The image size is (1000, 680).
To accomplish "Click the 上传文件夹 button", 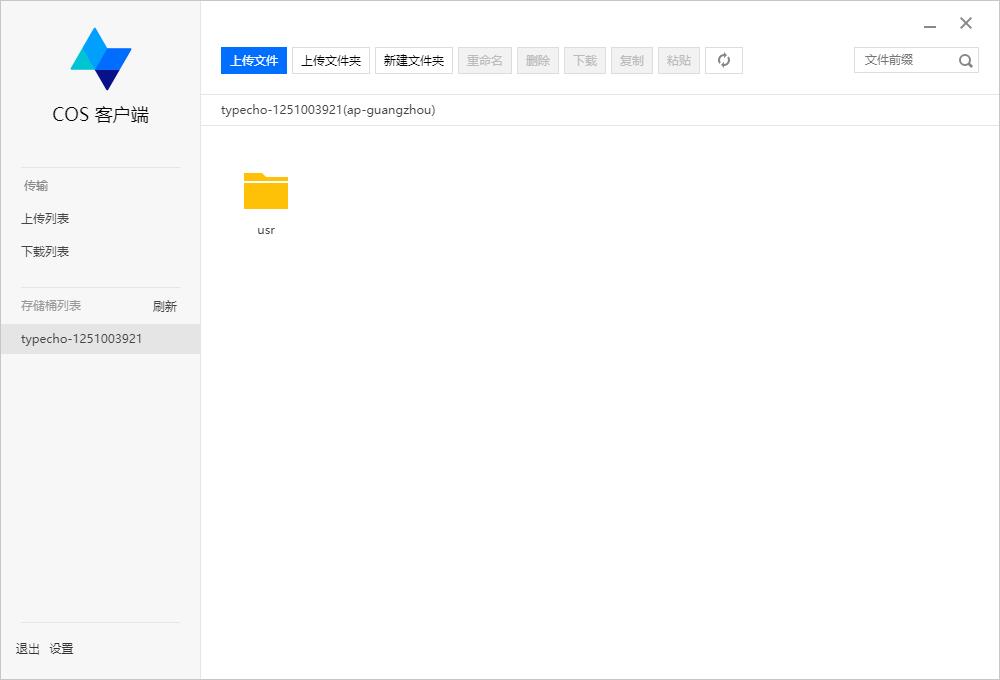I will coord(331,61).
